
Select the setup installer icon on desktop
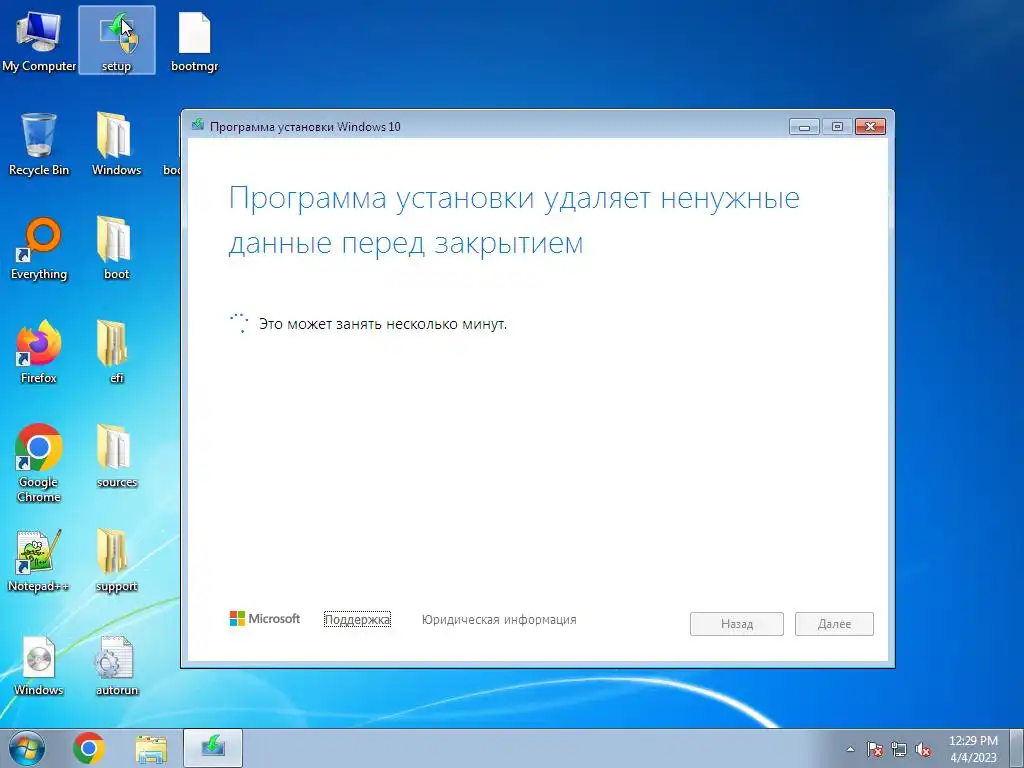(x=117, y=40)
